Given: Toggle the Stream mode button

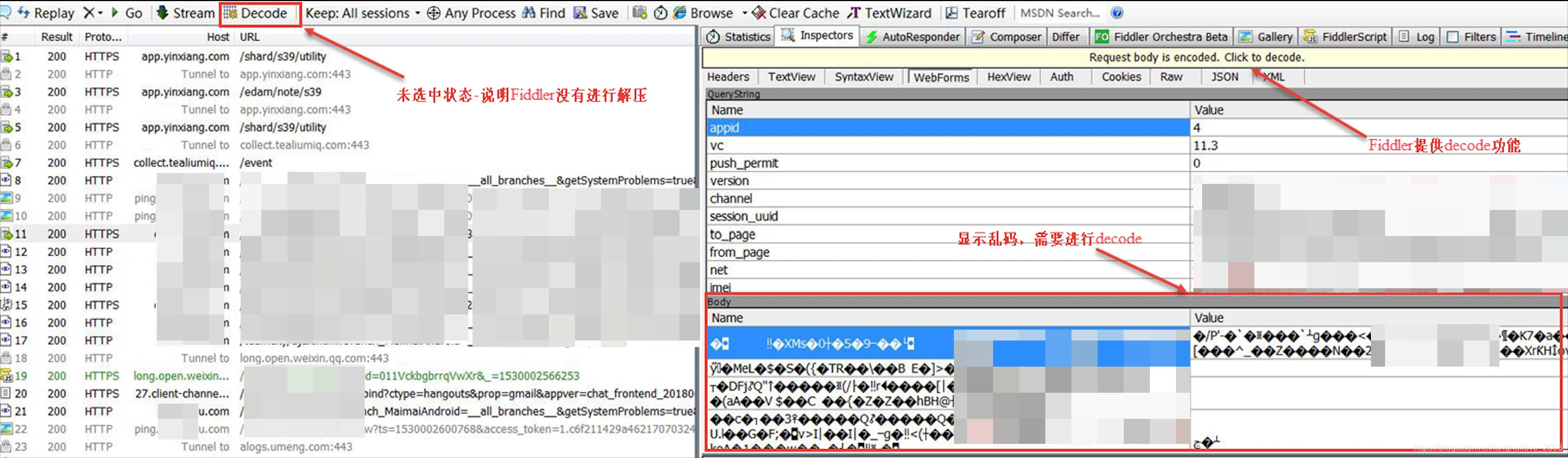Looking at the screenshot, I should click(x=186, y=13).
